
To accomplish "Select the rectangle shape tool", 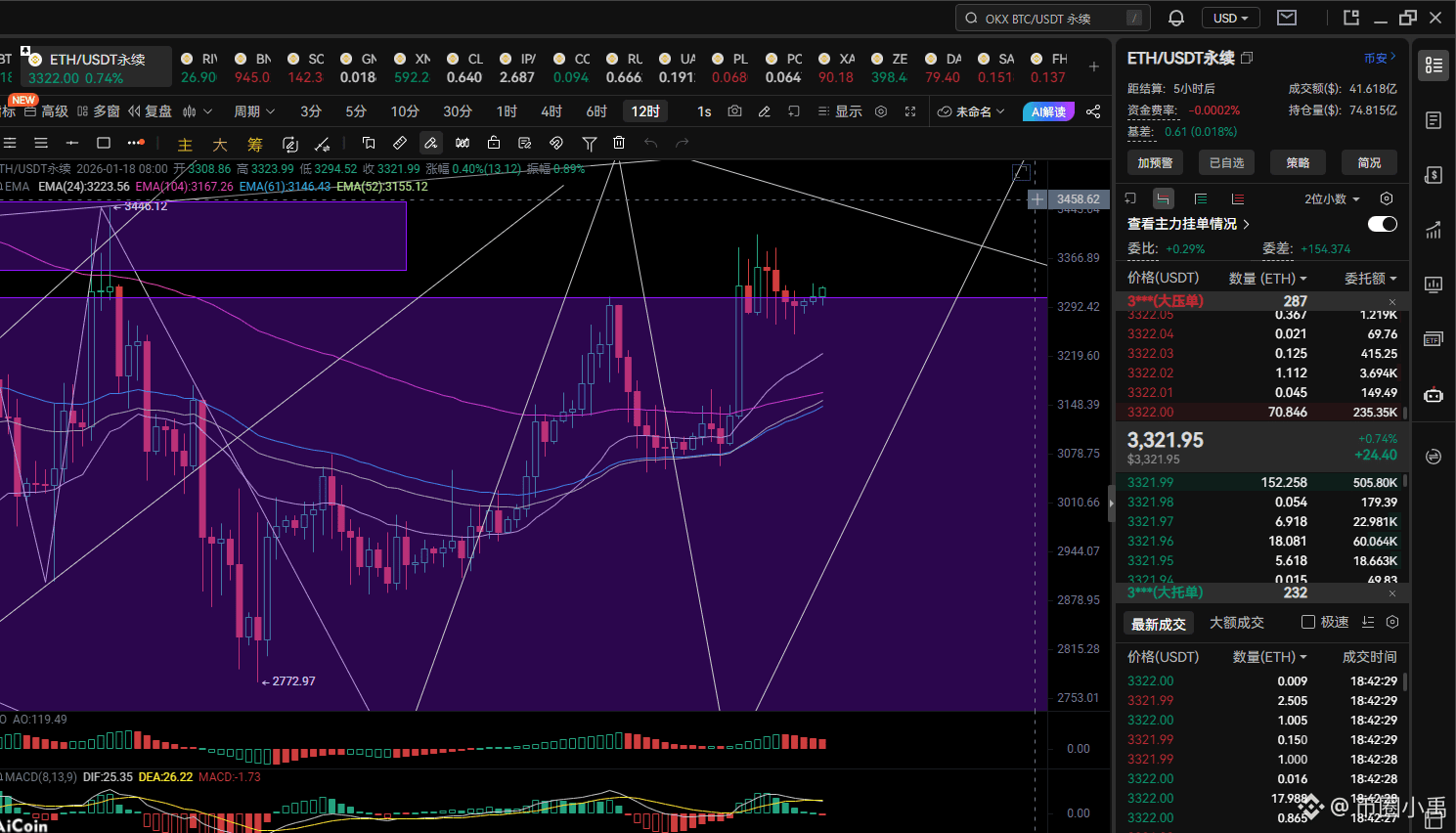I will pos(104,143).
